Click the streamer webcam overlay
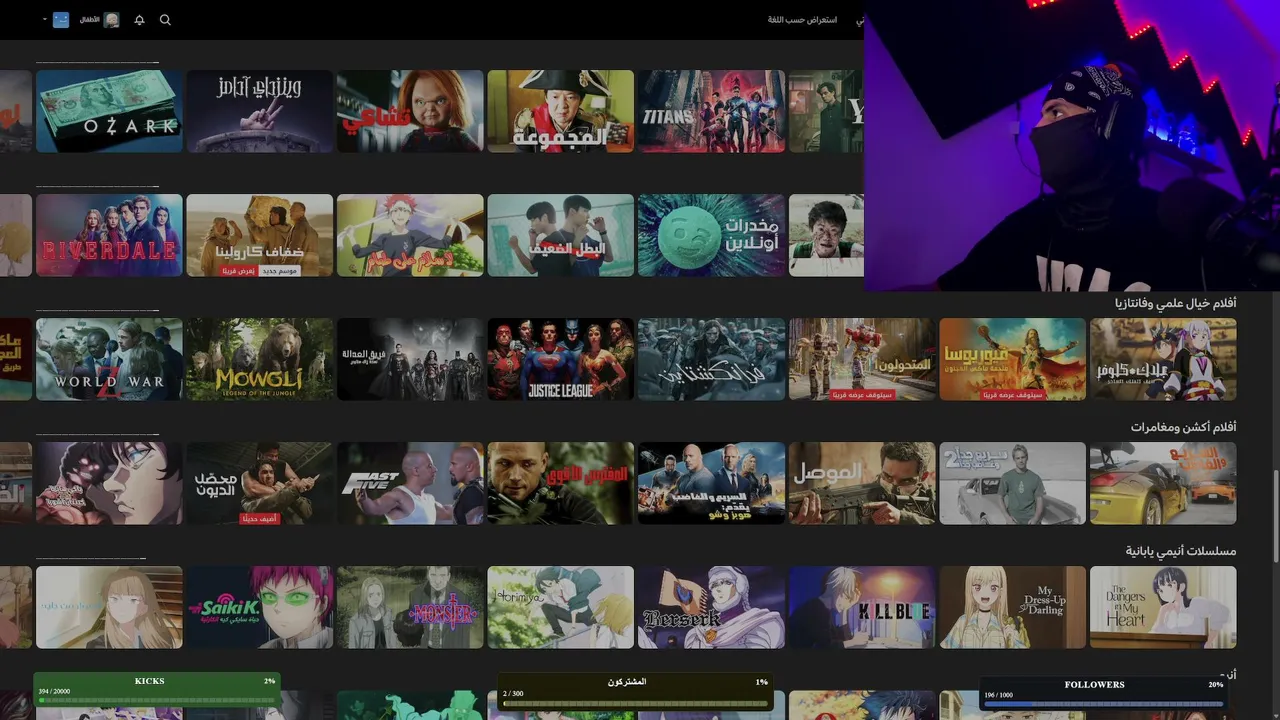Viewport: 1280px width, 720px height. 1071,146
